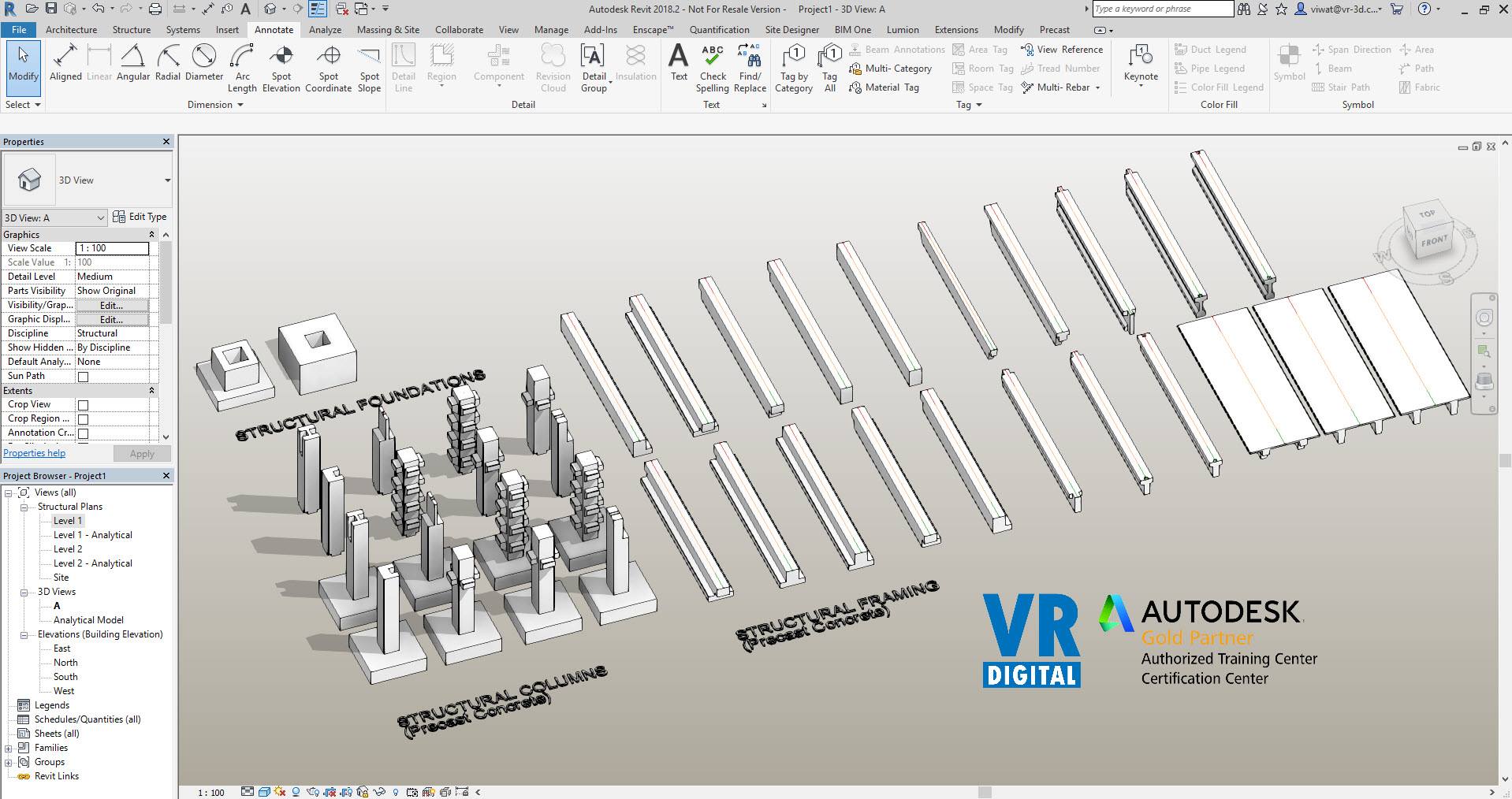Click the Tag All tool
Viewport: 1512px width, 799px height.
coord(829,69)
